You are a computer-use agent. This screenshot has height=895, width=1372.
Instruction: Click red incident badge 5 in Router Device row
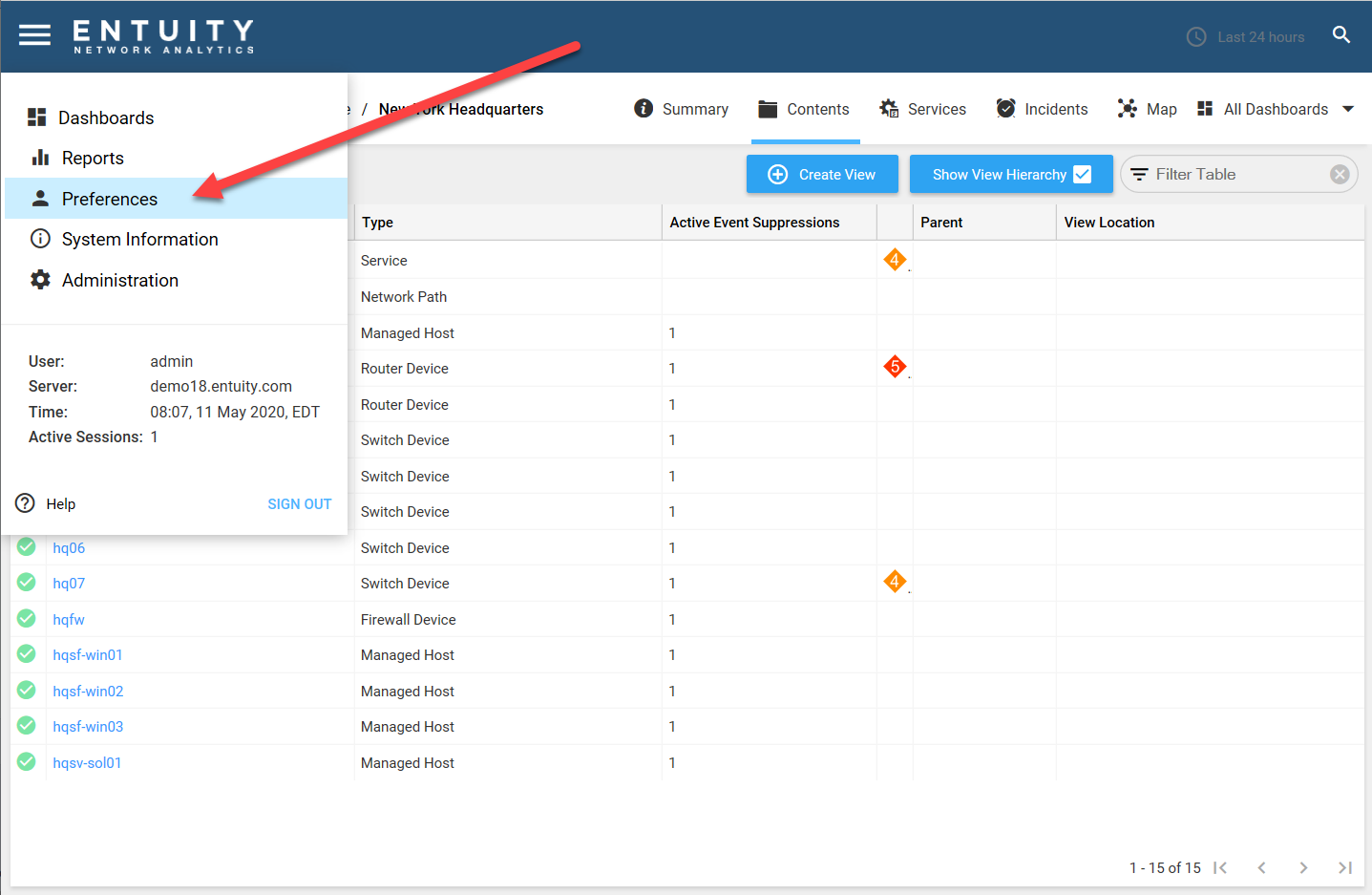pos(895,367)
